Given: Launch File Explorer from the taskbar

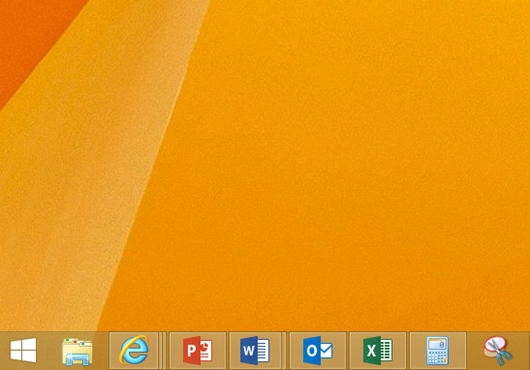Looking at the screenshot, I should click(77, 351).
